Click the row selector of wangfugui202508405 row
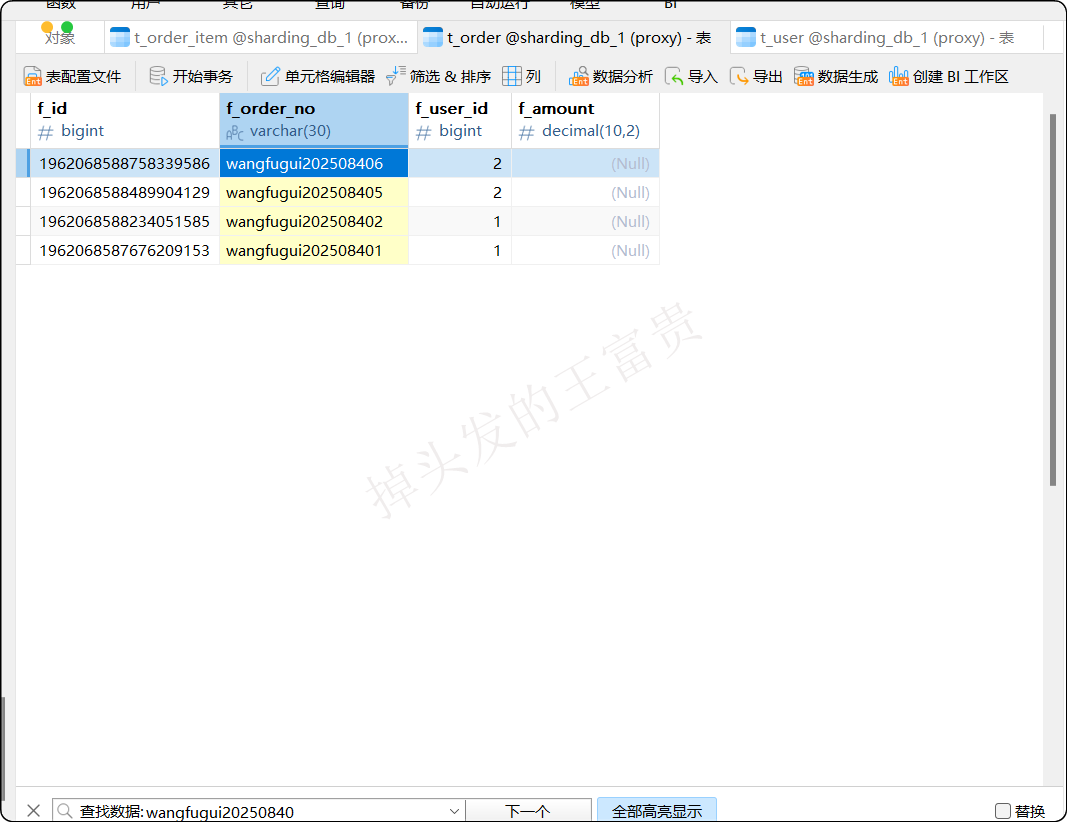The height and width of the screenshot is (822, 1067). tap(23, 193)
